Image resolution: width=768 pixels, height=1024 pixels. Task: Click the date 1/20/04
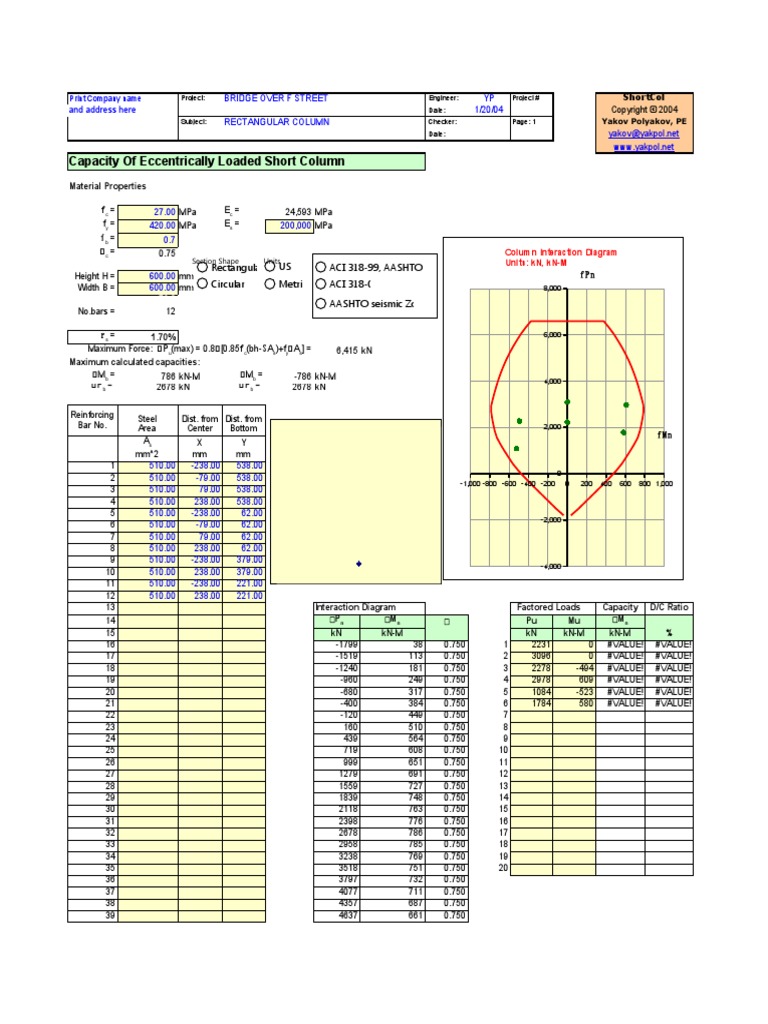click(488, 110)
